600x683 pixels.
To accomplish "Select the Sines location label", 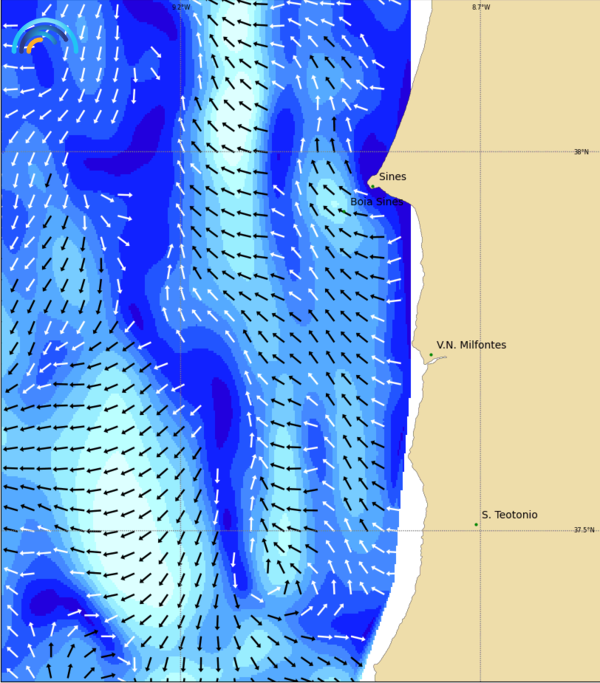I will click(392, 177).
